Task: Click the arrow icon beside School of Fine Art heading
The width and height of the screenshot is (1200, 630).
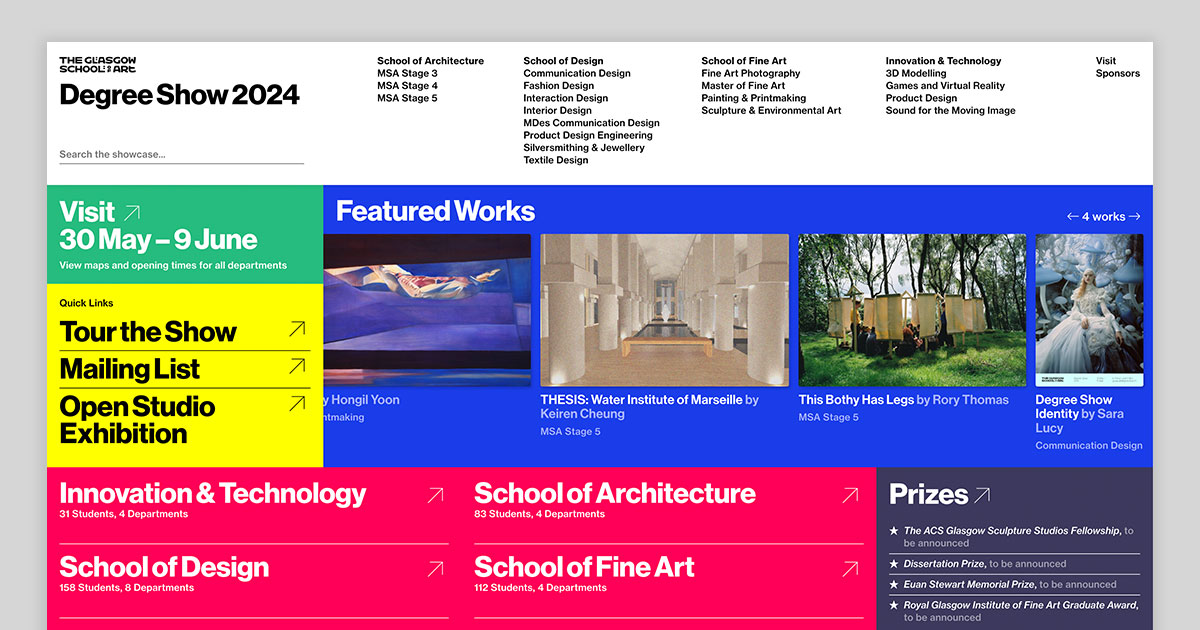Action: [850, 569]
